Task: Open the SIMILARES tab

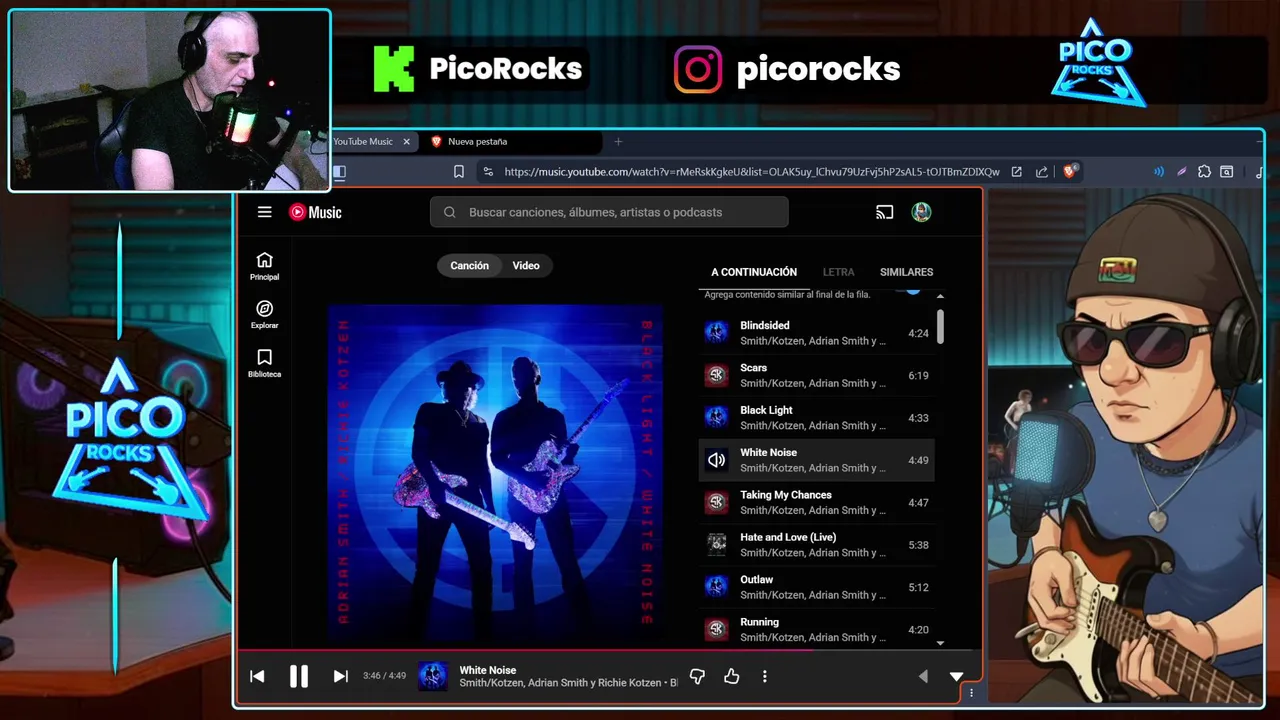Action: point(906,272)
